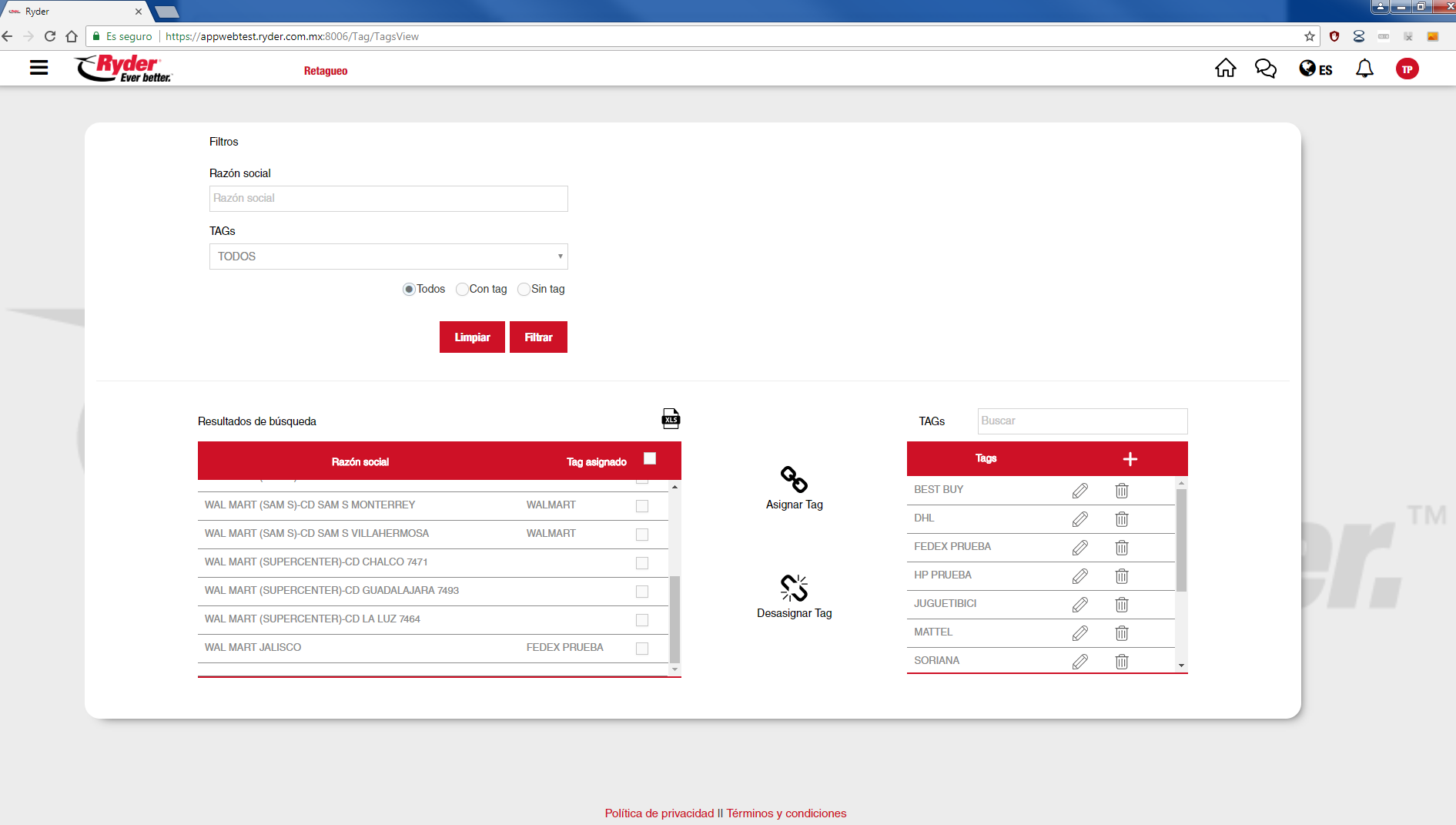
Task: Click the Razón social filter input
Action: (388, 199)
